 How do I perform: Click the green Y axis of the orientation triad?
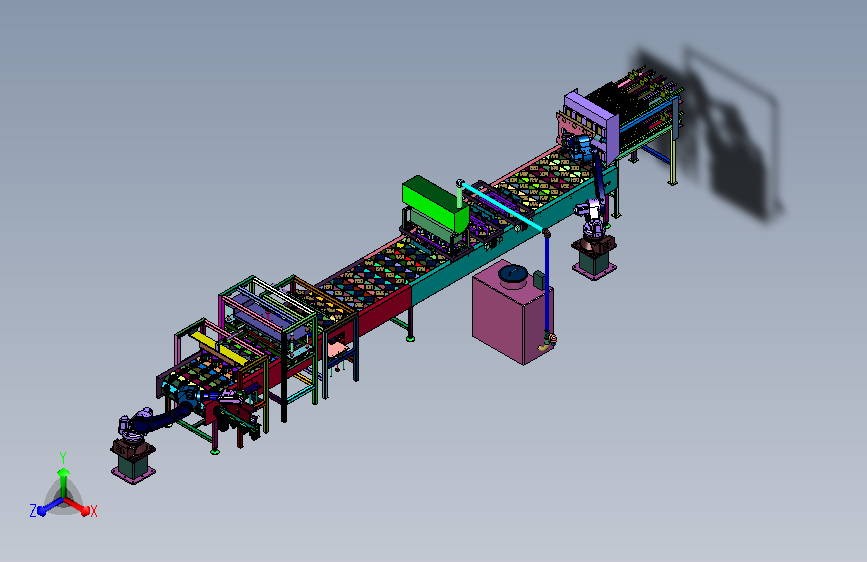coord(63,476)
